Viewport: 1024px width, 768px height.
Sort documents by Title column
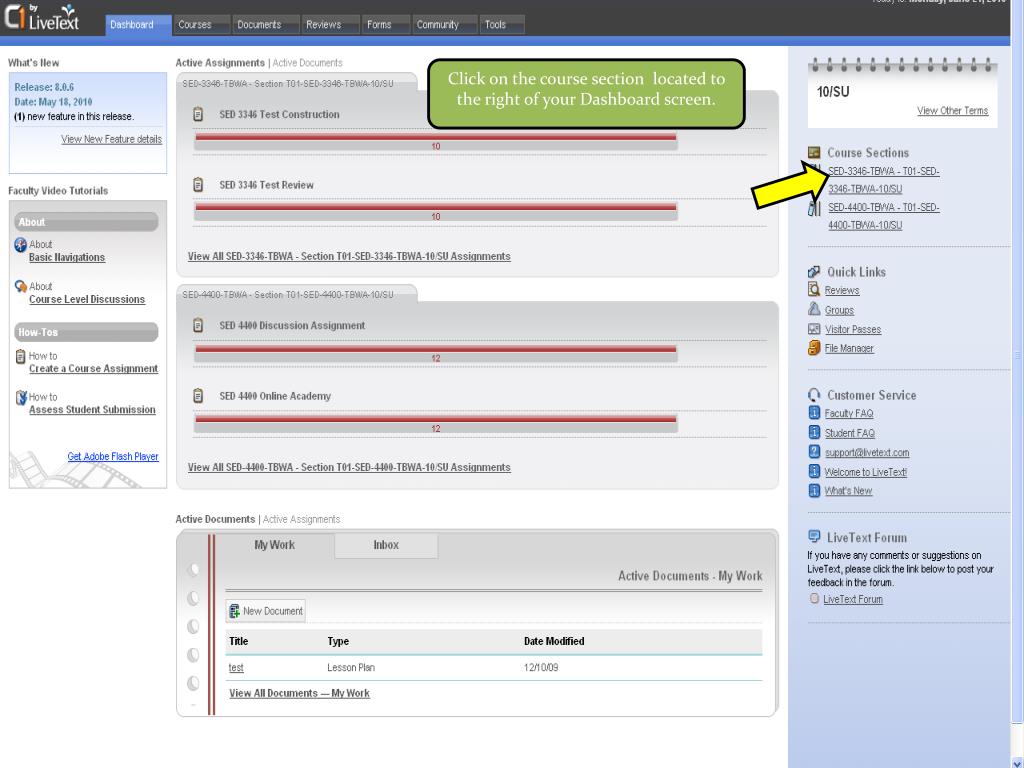[x=238, y=641]
